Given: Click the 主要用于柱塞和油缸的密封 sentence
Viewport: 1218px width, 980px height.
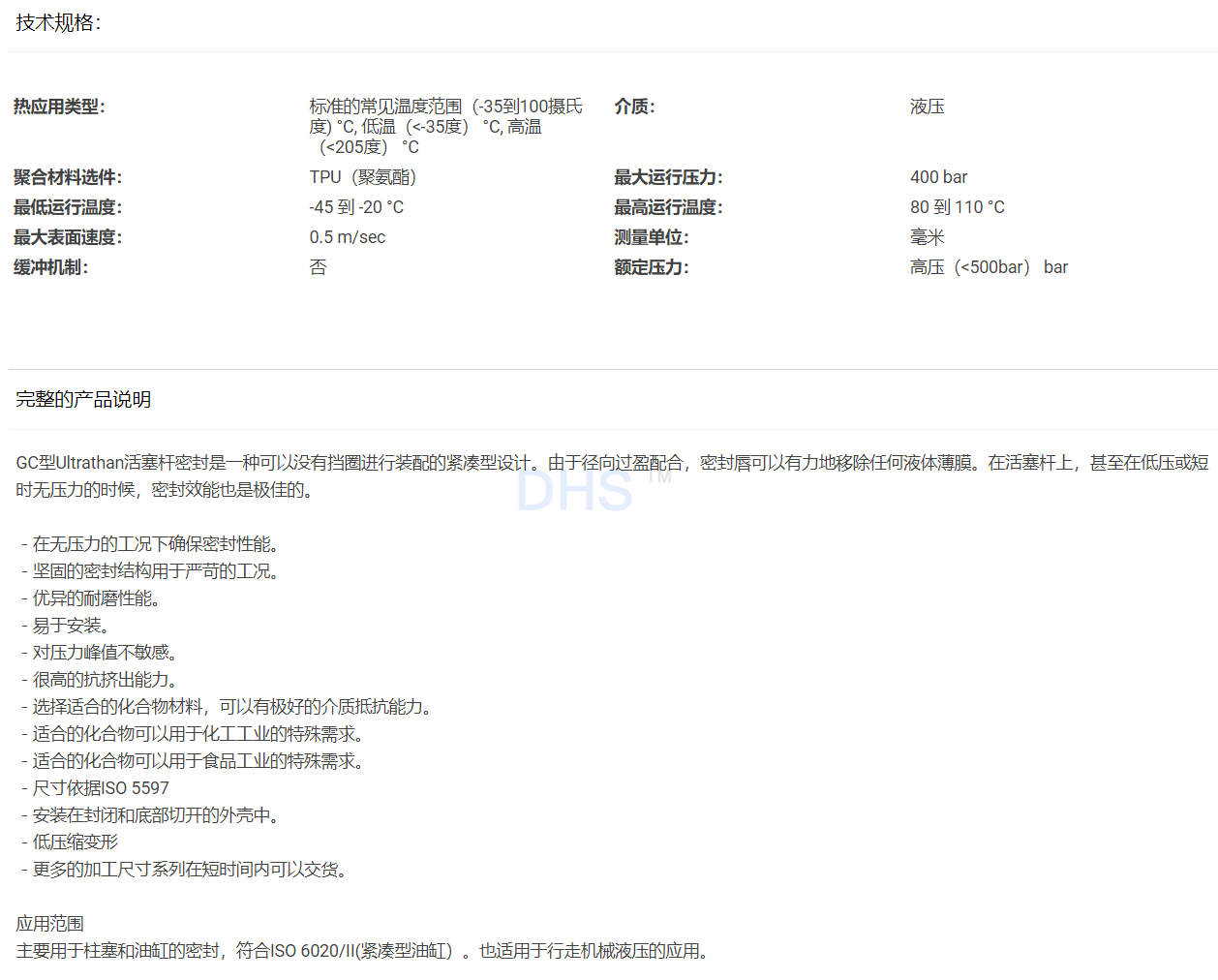Looking at the screenshot, I should [363, 951].
